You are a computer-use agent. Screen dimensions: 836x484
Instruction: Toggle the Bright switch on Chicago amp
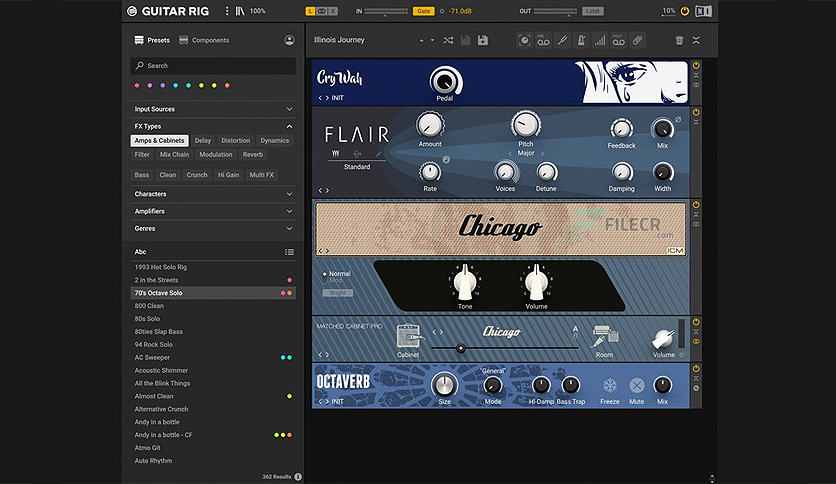coord(337,293)
